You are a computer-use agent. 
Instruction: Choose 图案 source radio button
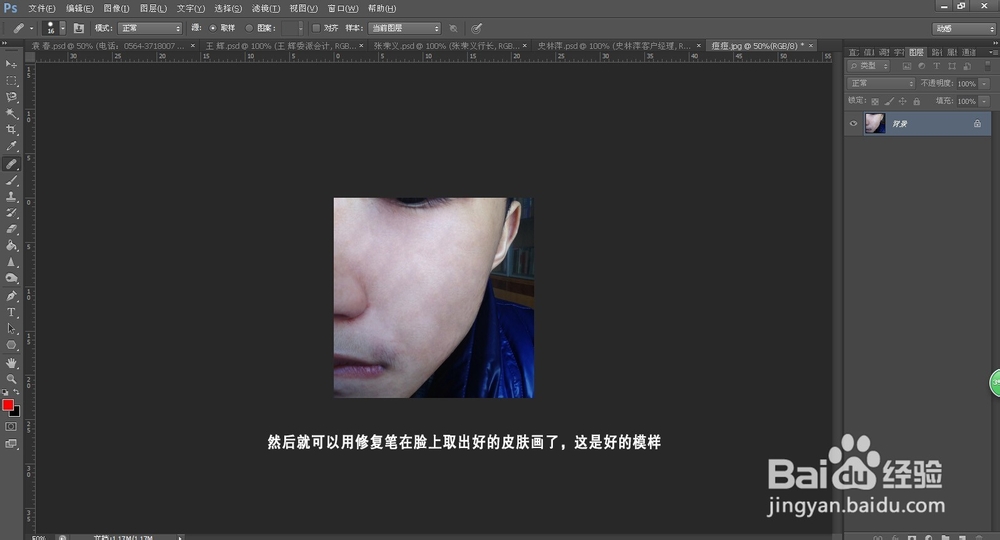249,28
